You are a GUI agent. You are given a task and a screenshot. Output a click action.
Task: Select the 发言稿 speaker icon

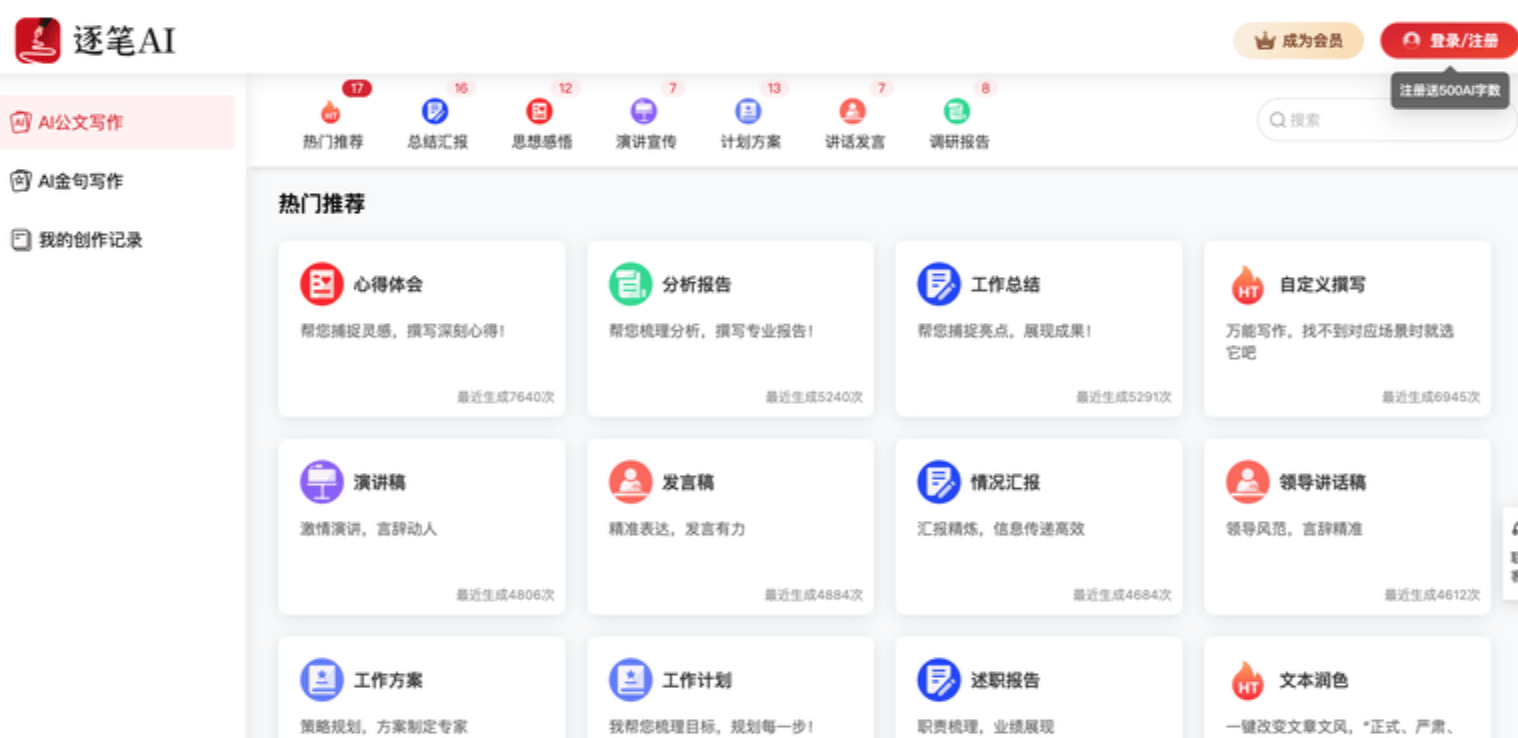coord(630,482)
